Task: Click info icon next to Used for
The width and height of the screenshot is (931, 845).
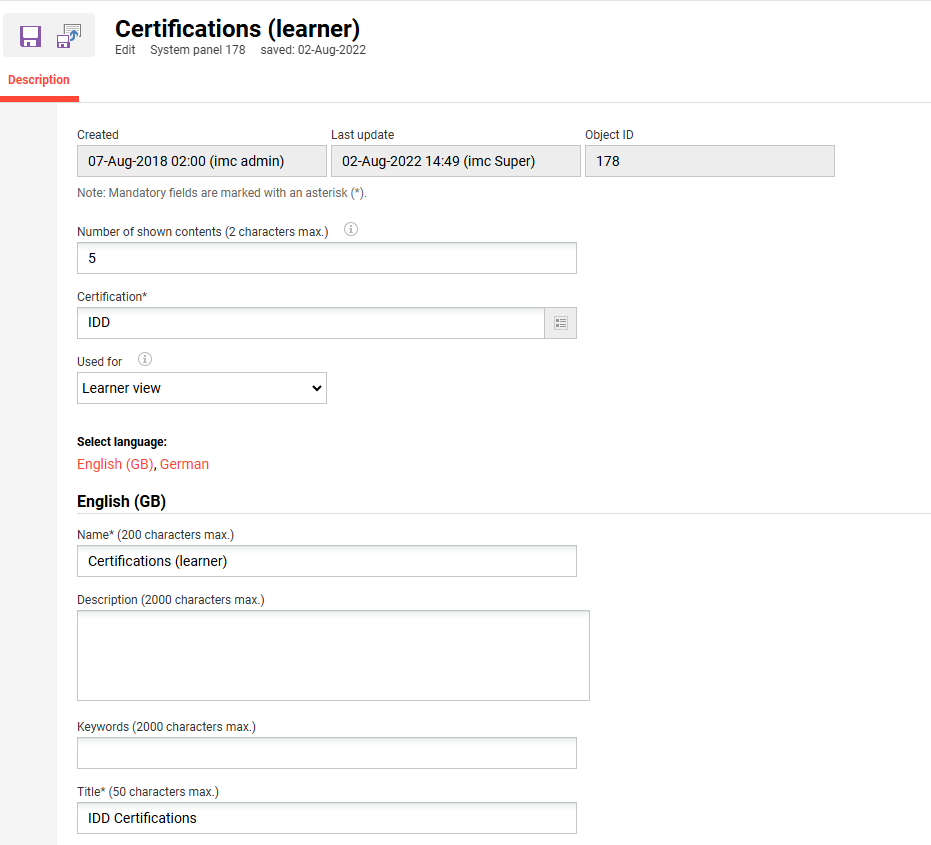Action: [x=145, y=359]
